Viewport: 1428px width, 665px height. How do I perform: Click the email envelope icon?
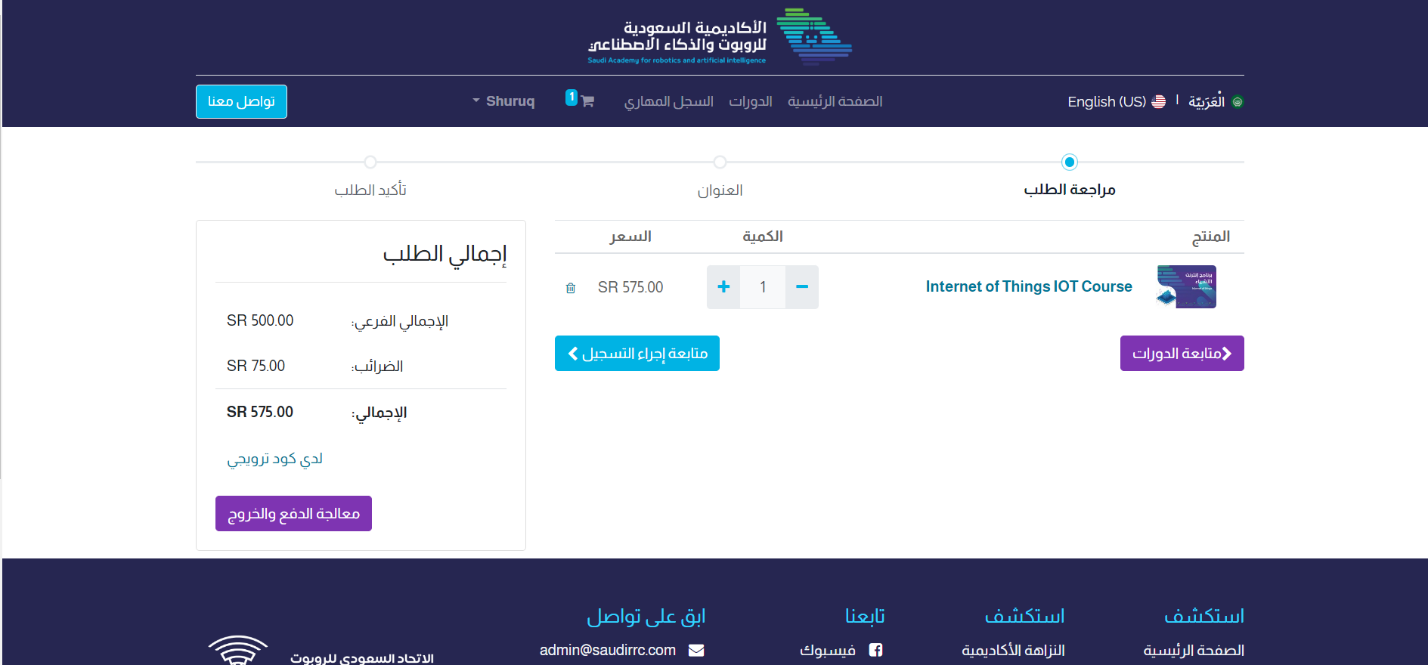(697, 650)
